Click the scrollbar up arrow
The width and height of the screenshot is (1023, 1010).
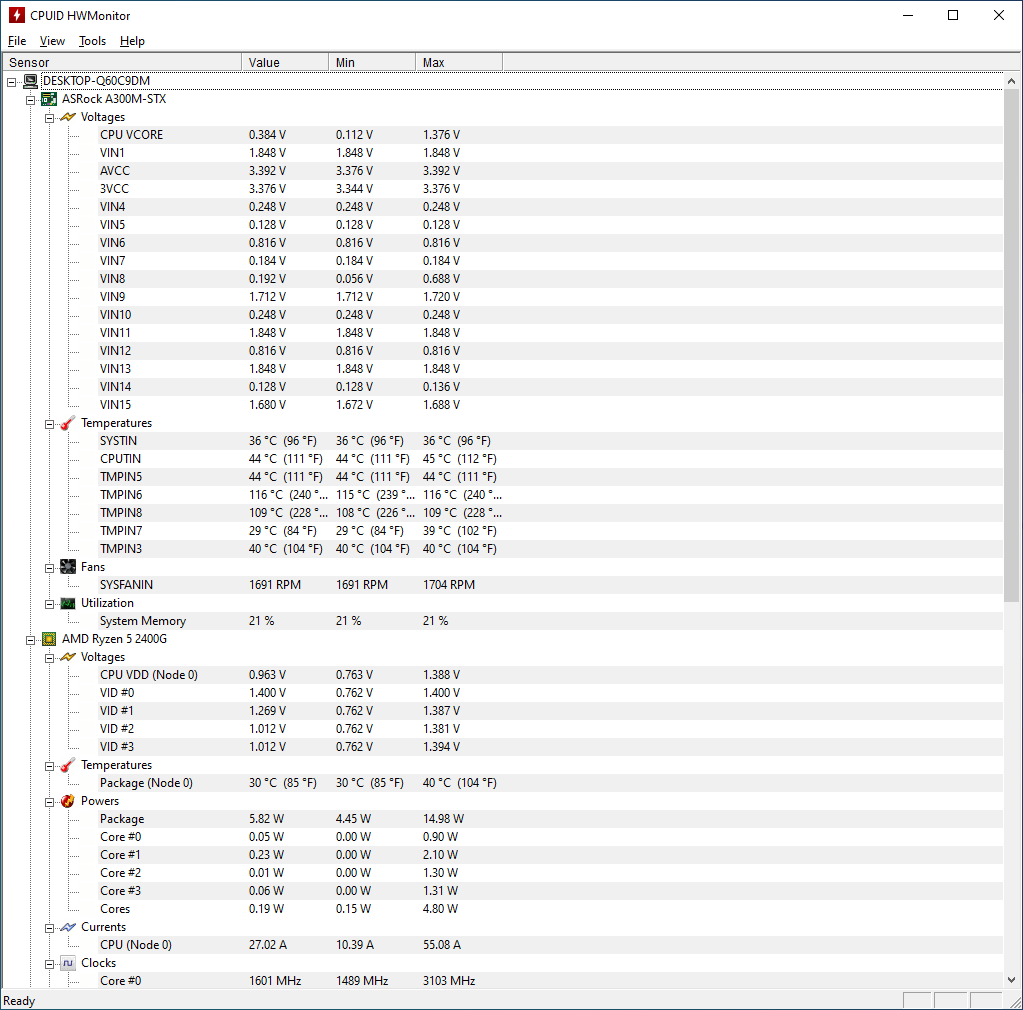tap(1011, 82)
